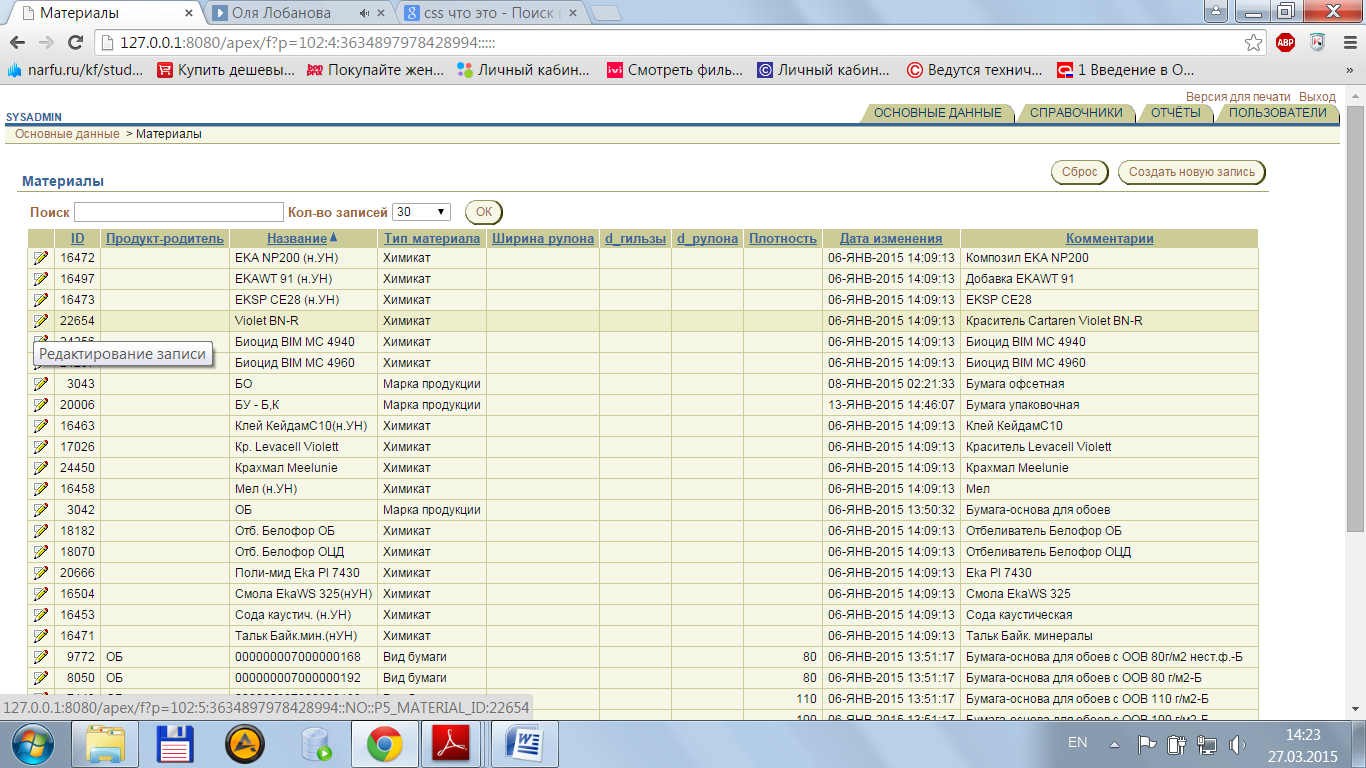Sort table by the ID column

[77, 238]
